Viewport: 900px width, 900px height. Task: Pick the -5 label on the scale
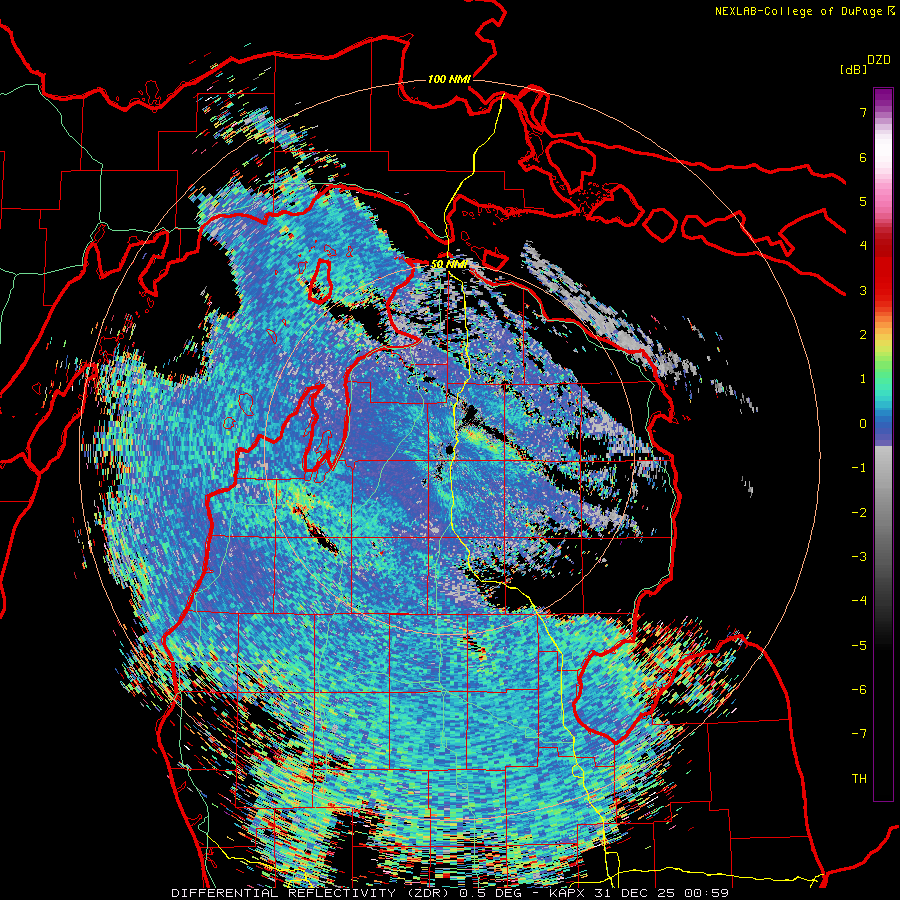pos(859,646)
